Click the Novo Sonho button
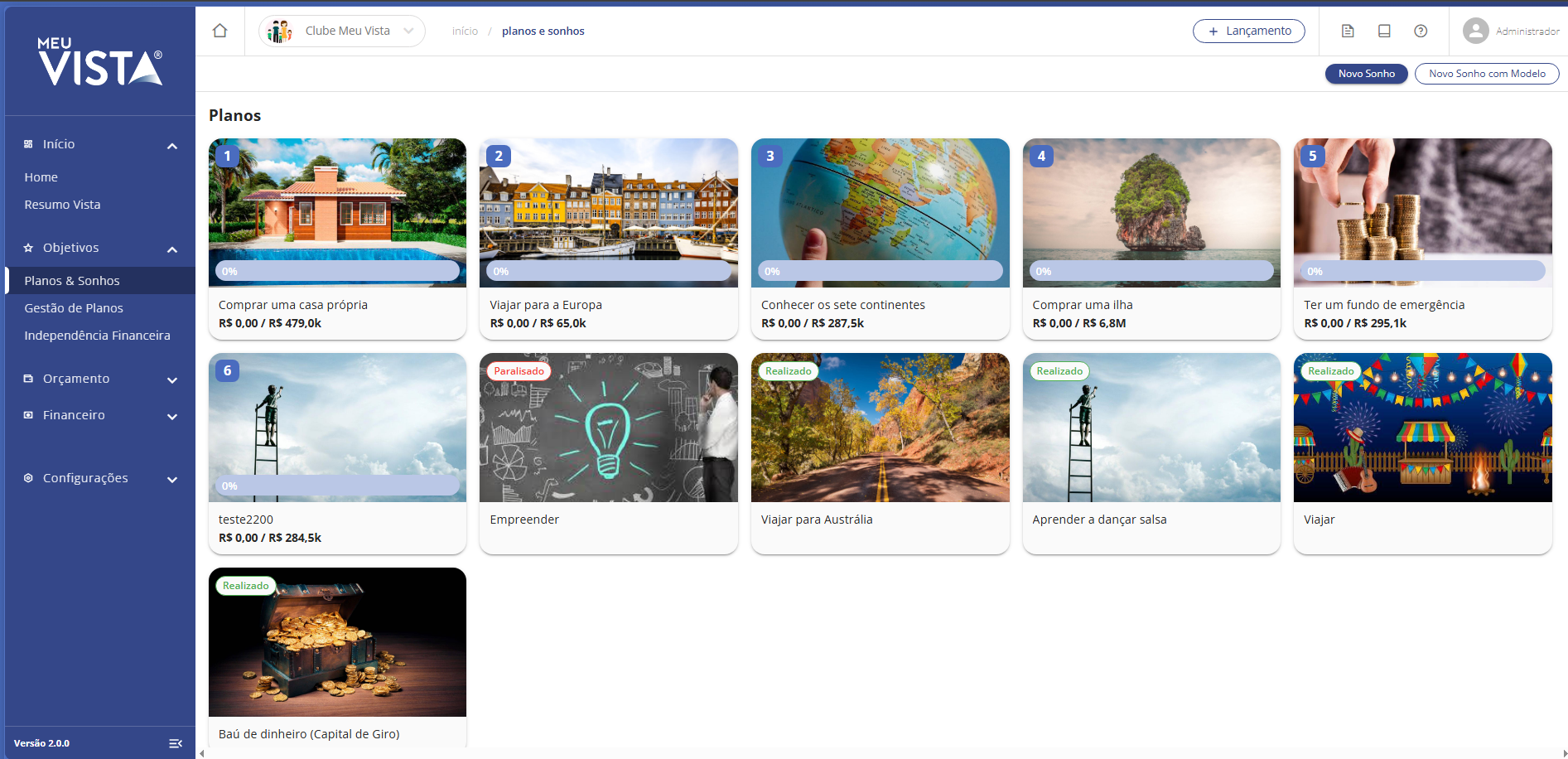 coord(1366,74)
